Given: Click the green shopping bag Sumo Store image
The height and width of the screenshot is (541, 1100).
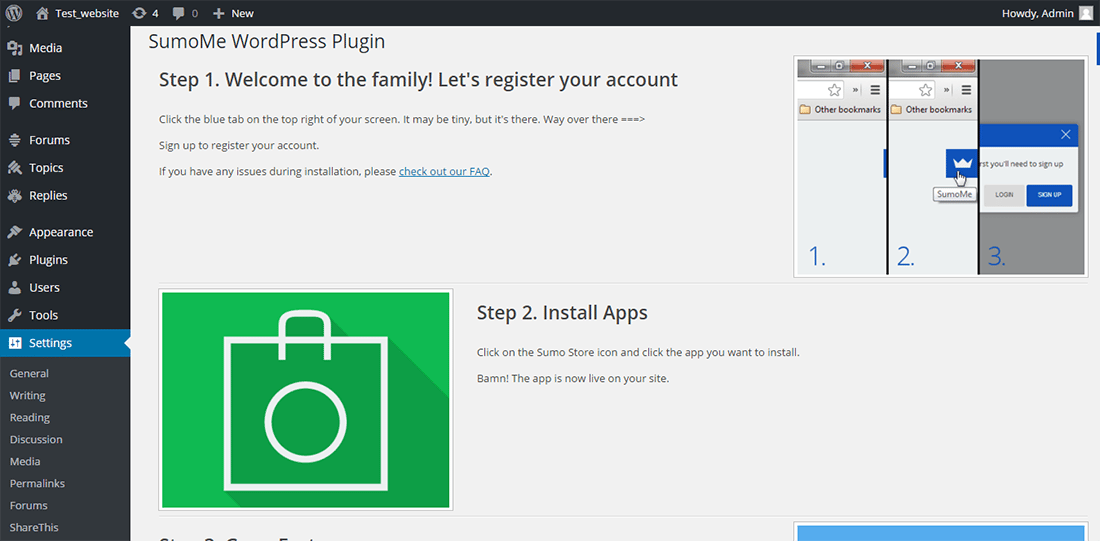Looking at the screenshot, I should pos(305,399).
